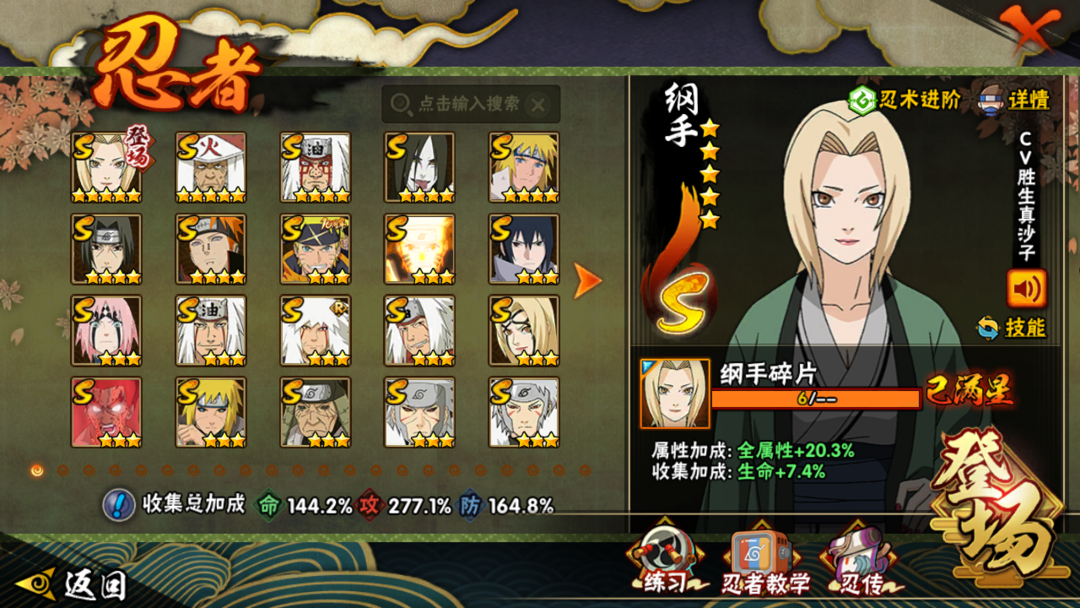Click the blue info icon beside 收集总加成
Image resolution: width=1080 pixels, height=608 pixels.
point(118,505)
